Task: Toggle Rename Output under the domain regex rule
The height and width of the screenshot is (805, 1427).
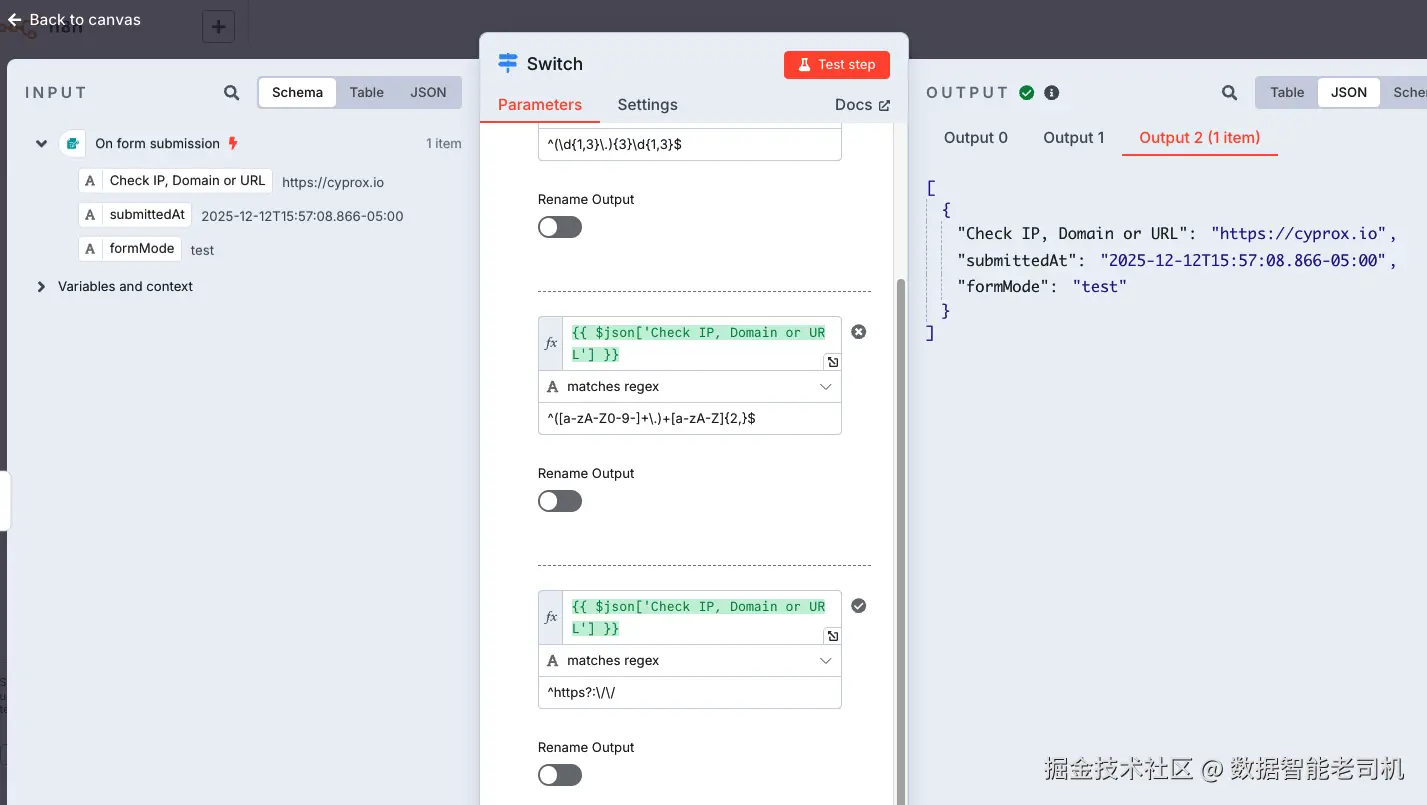Action: point(560,501)
